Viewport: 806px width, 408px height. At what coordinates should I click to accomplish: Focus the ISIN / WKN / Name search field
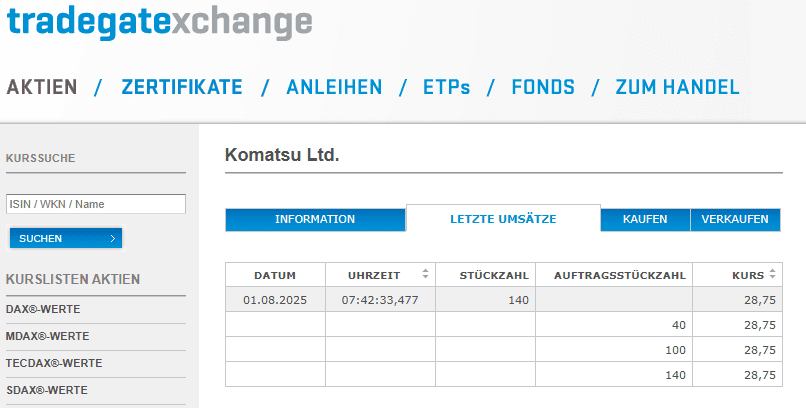(96, 204)
